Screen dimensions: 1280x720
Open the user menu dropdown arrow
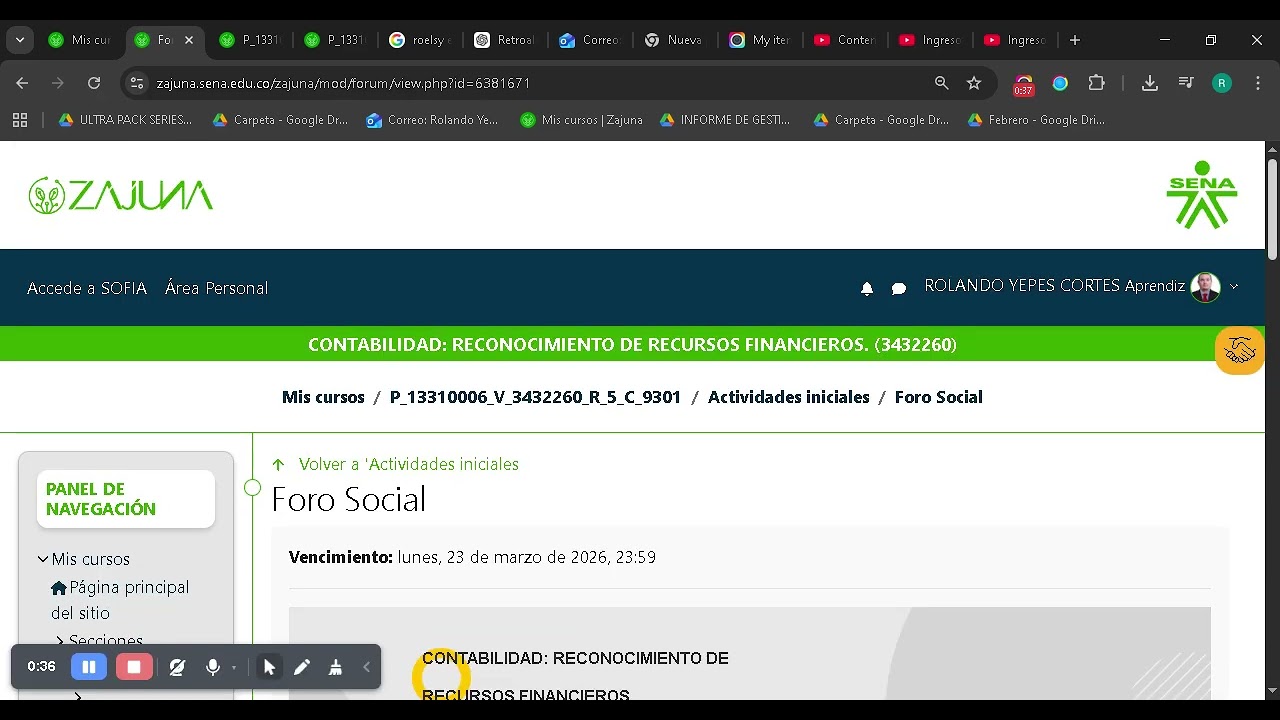pos(1234,286)
